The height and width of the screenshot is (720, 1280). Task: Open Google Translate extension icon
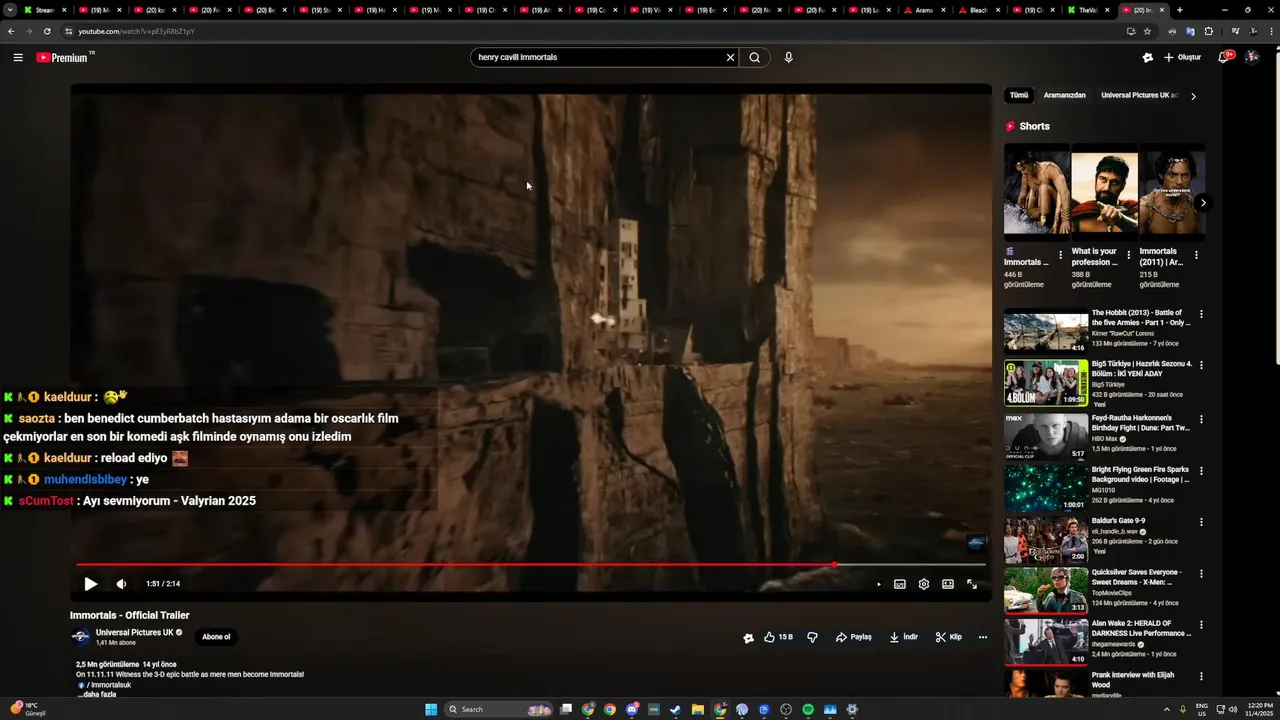pos(1190,31)
